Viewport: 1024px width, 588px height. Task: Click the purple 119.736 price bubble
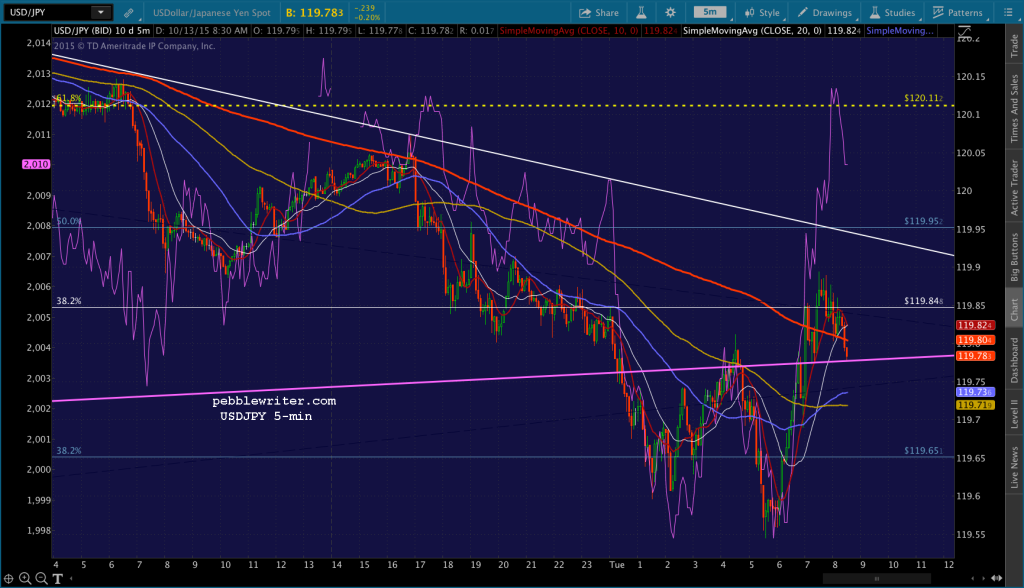(975, 392)
